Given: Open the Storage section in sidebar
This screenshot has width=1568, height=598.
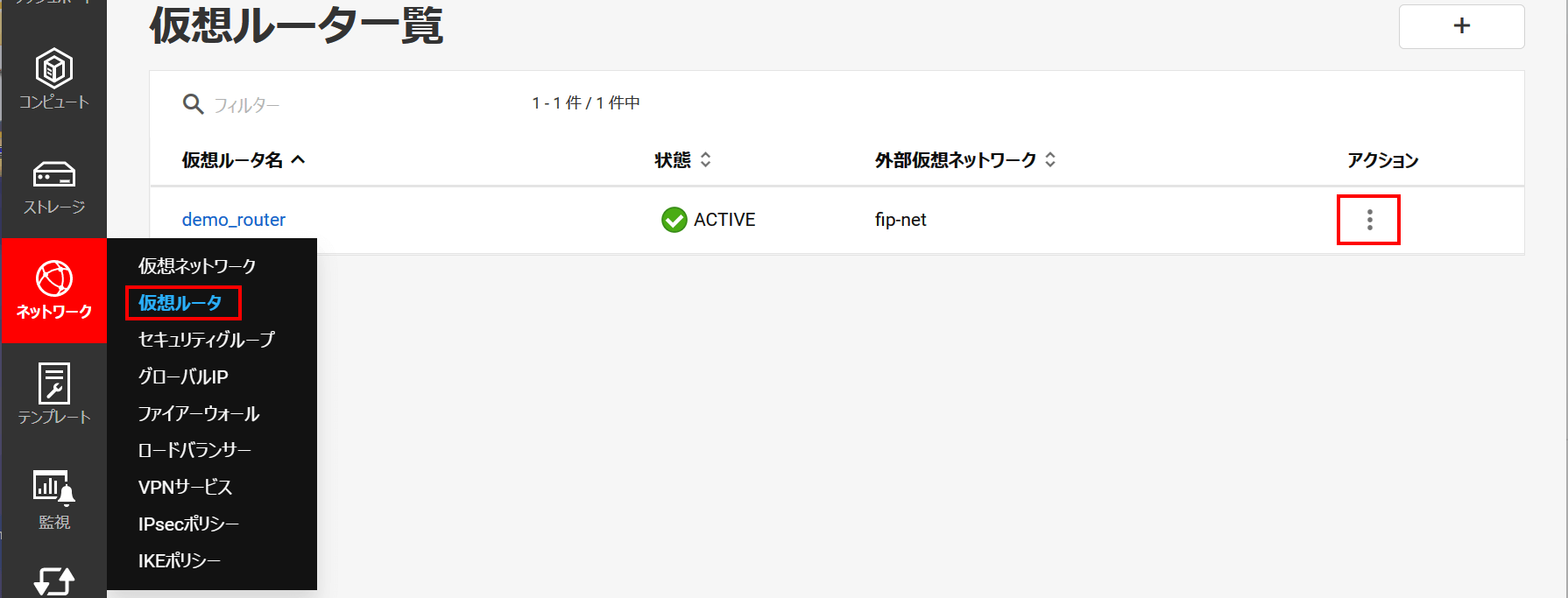Looking at the screenshot, I should point(54,186).
